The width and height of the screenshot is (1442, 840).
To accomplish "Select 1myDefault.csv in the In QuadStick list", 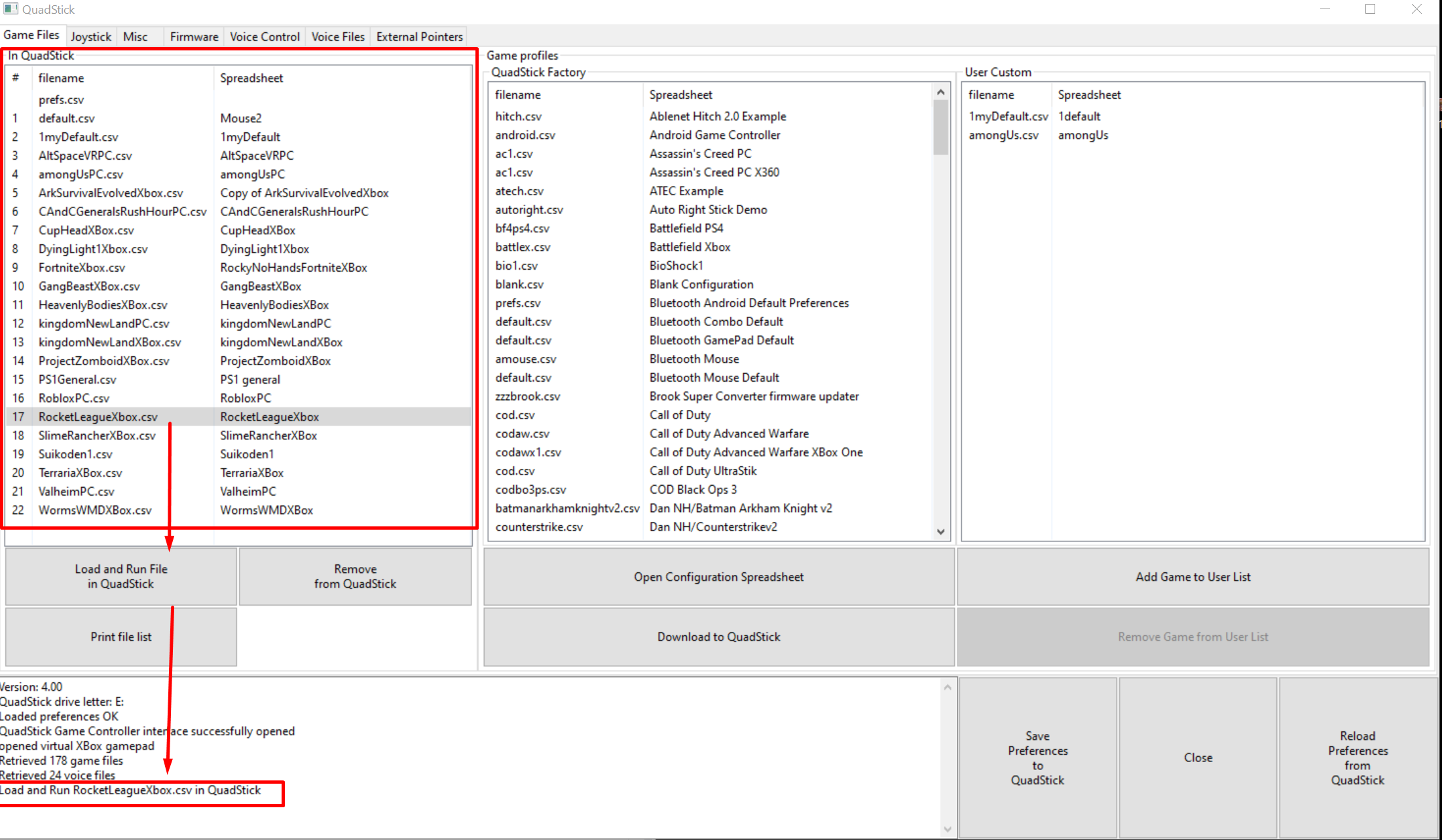I will coord(238,137).
